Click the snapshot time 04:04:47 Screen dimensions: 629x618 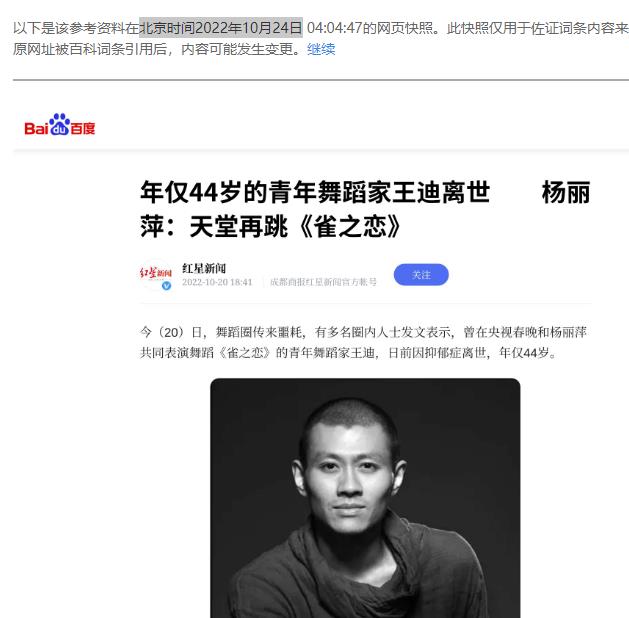335,28
